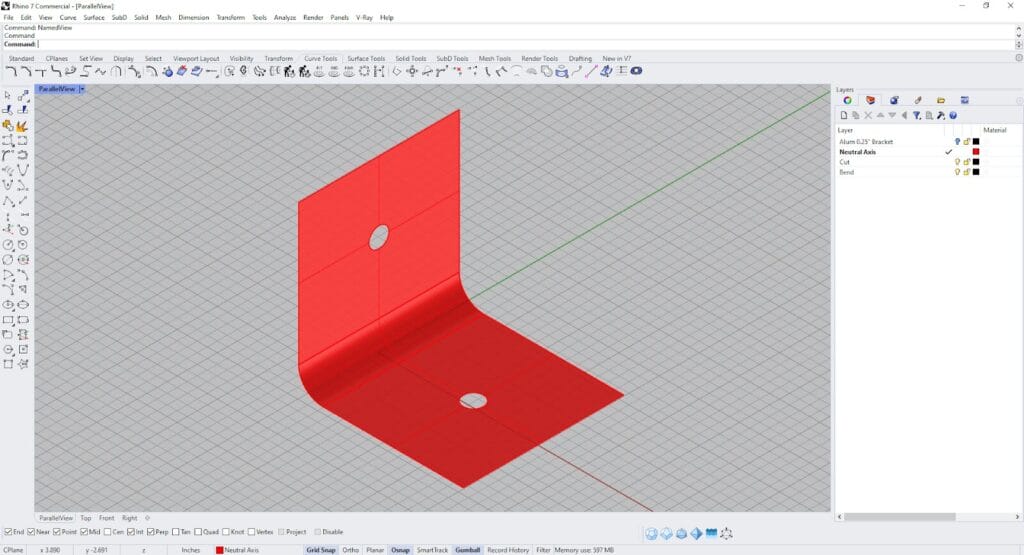Open the ParallelView viewport dropdown arrow
The image size is (1024, 555).
tap(83, 89)
